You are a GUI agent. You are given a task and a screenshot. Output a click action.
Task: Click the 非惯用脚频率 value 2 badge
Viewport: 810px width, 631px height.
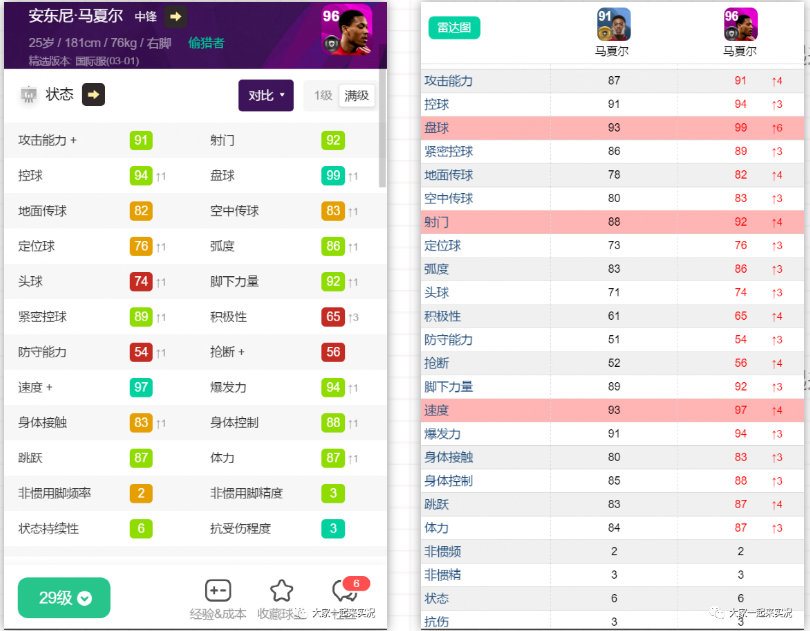pyautogui.click(x=141, y=493)
